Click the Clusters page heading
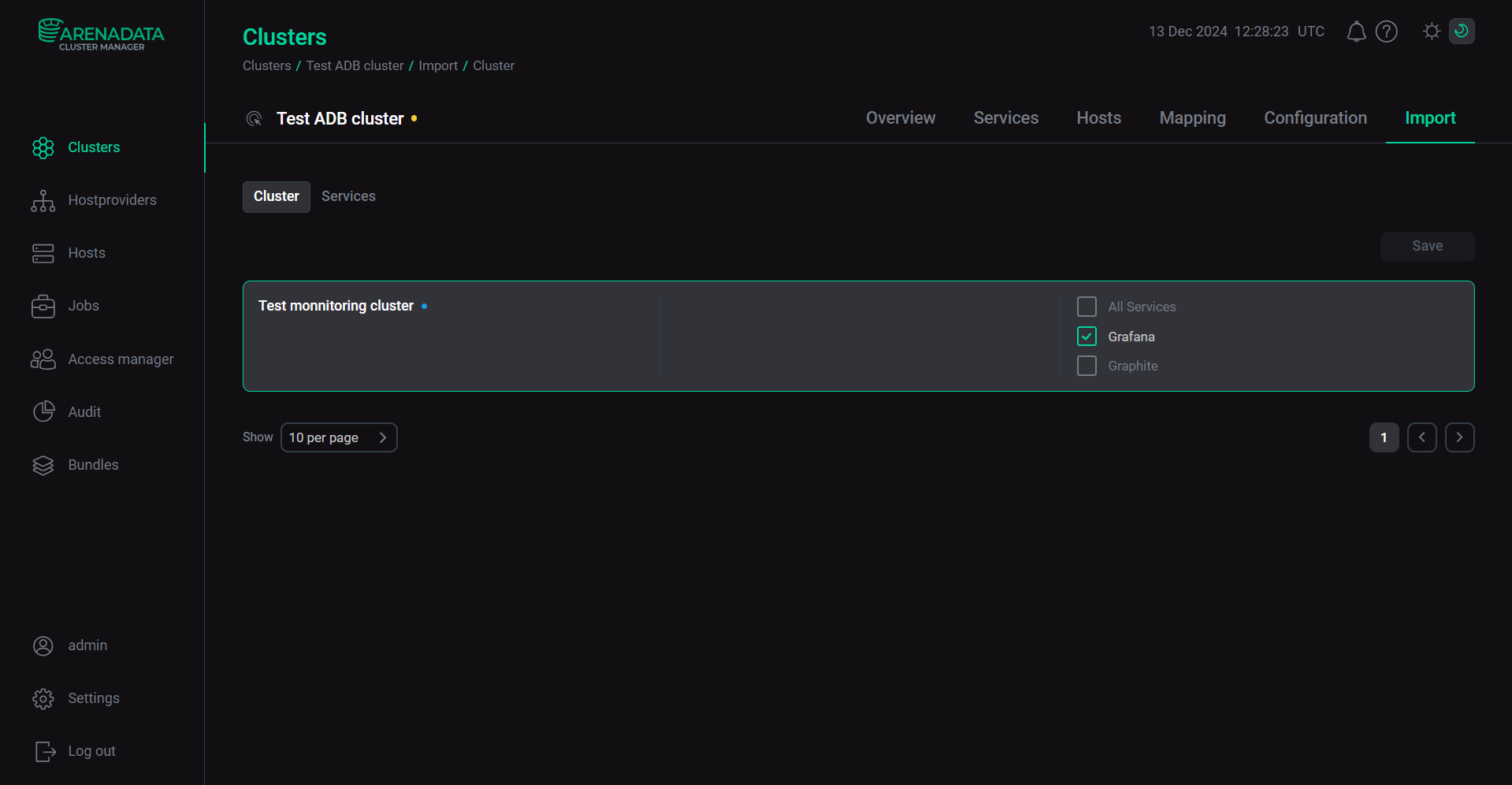This screenshot has width=1512, height=785. point(284,37)
